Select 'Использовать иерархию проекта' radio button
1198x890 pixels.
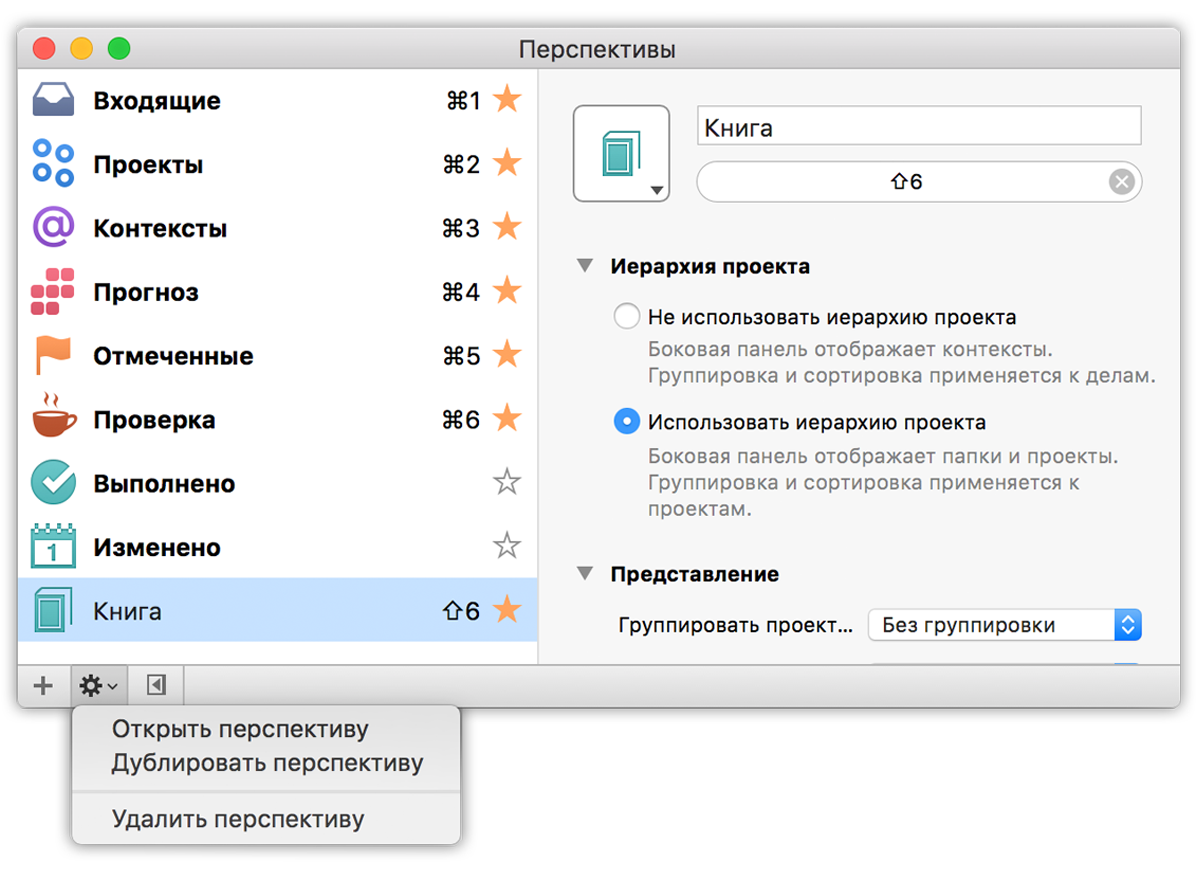point(627,422)
